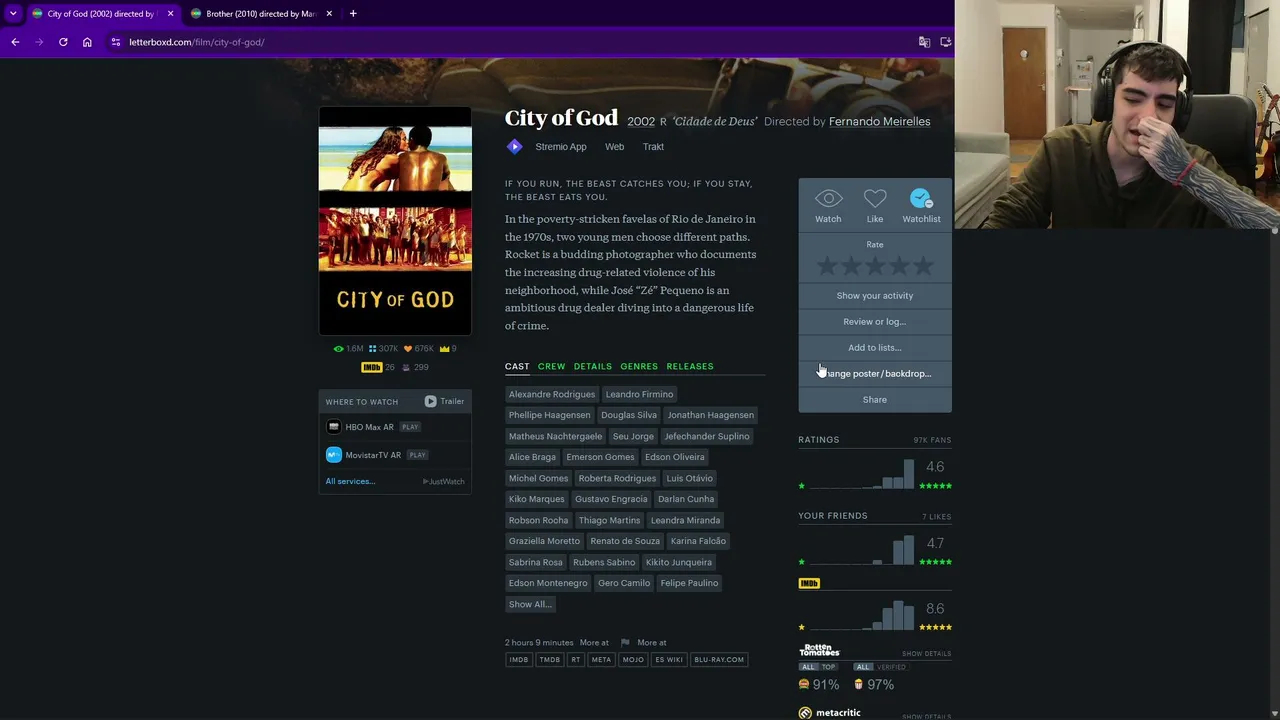Switch to the GENRES tab

tap(639, 366)
